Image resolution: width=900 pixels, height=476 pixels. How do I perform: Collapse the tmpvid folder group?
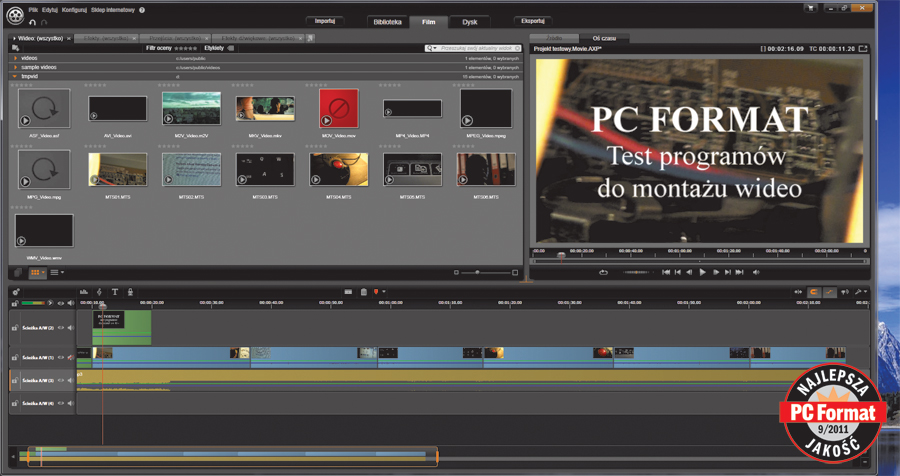[15, 75]
